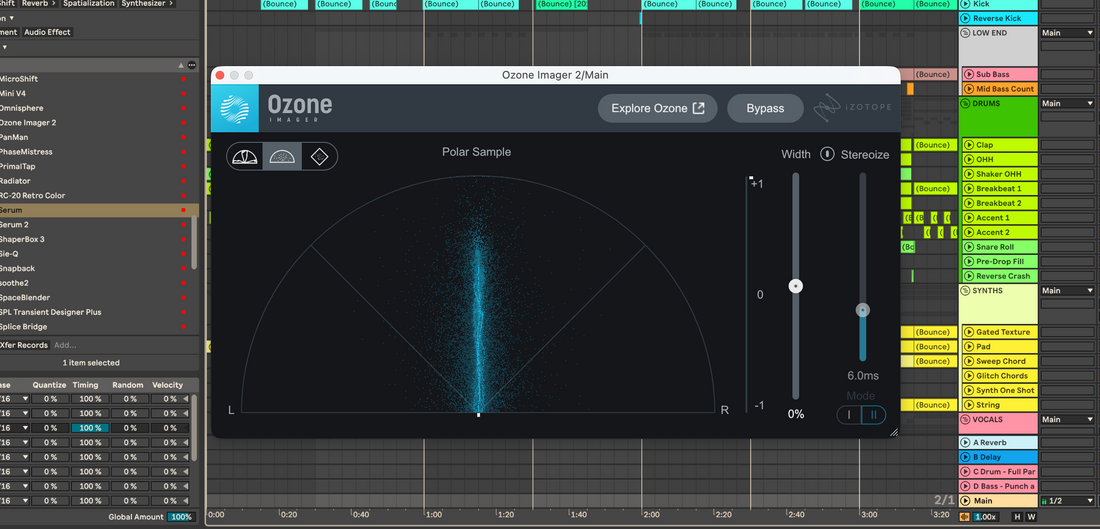This screenshot has width=1100, height=529.
Task: Open the DRUMS output Main dropdown
Action: 1068,104
